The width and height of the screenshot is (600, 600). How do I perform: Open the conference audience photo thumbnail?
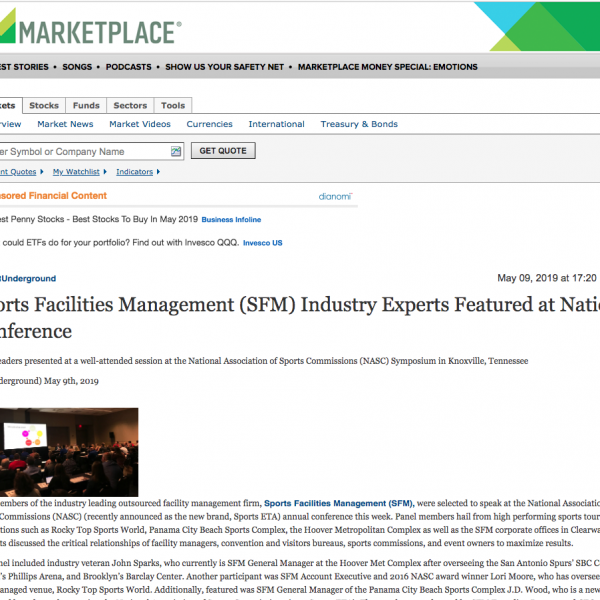coord(69,452)
